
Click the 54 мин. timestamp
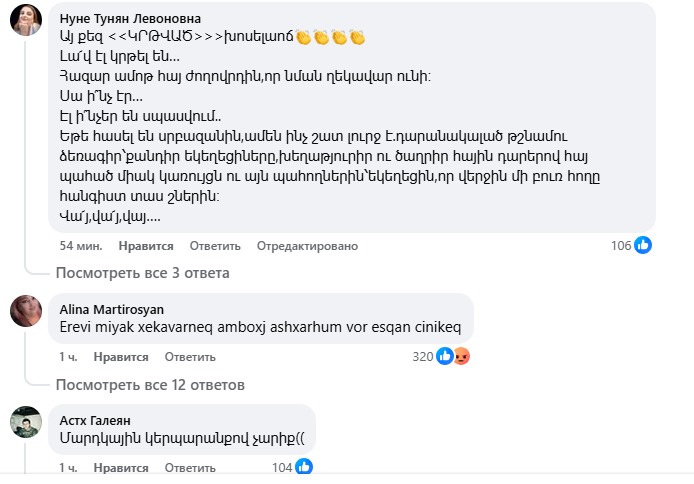tap(82, 246)
